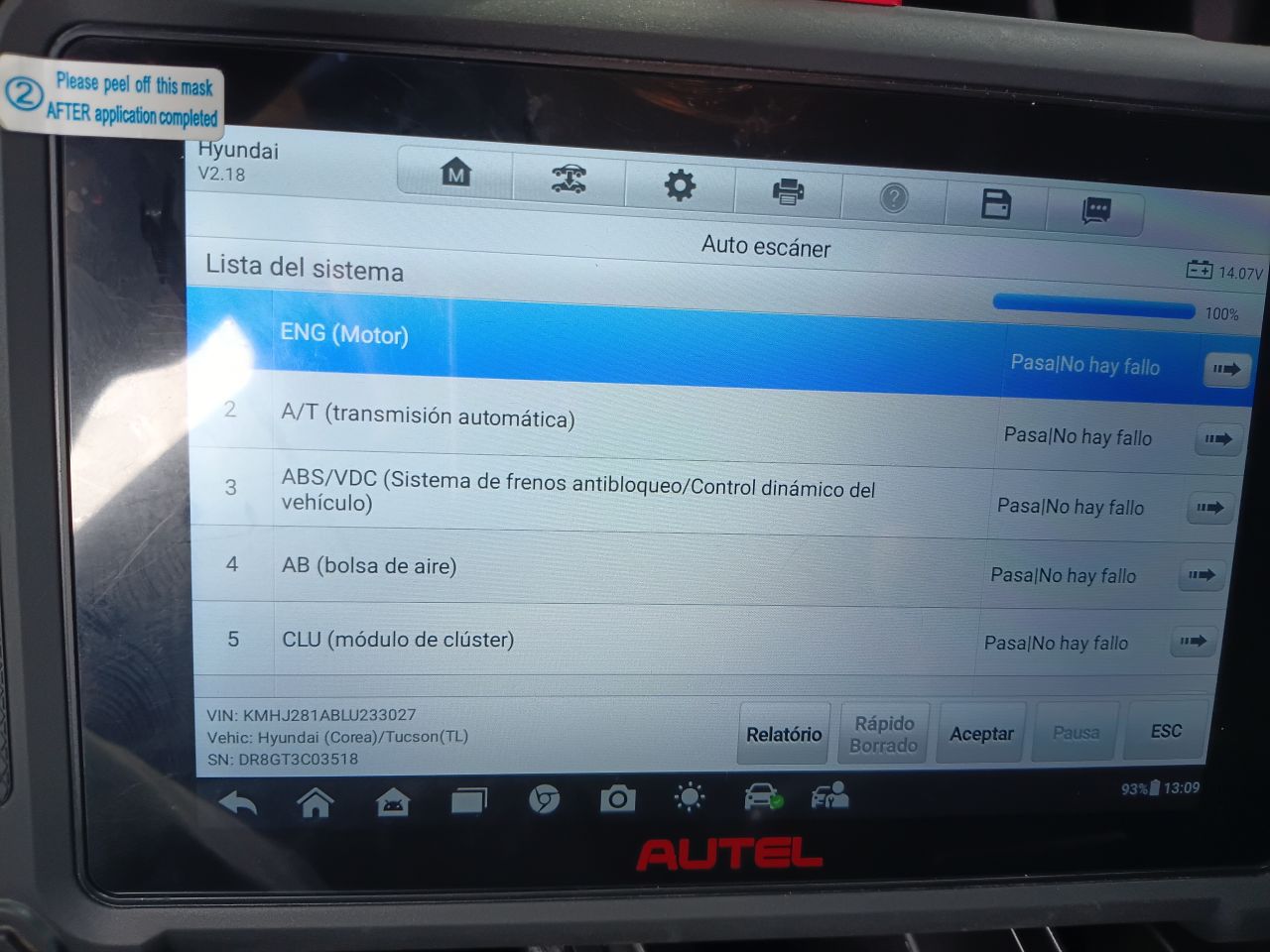Click the Rápido Borrado button

pyautogui.click(x=883, y=735)
